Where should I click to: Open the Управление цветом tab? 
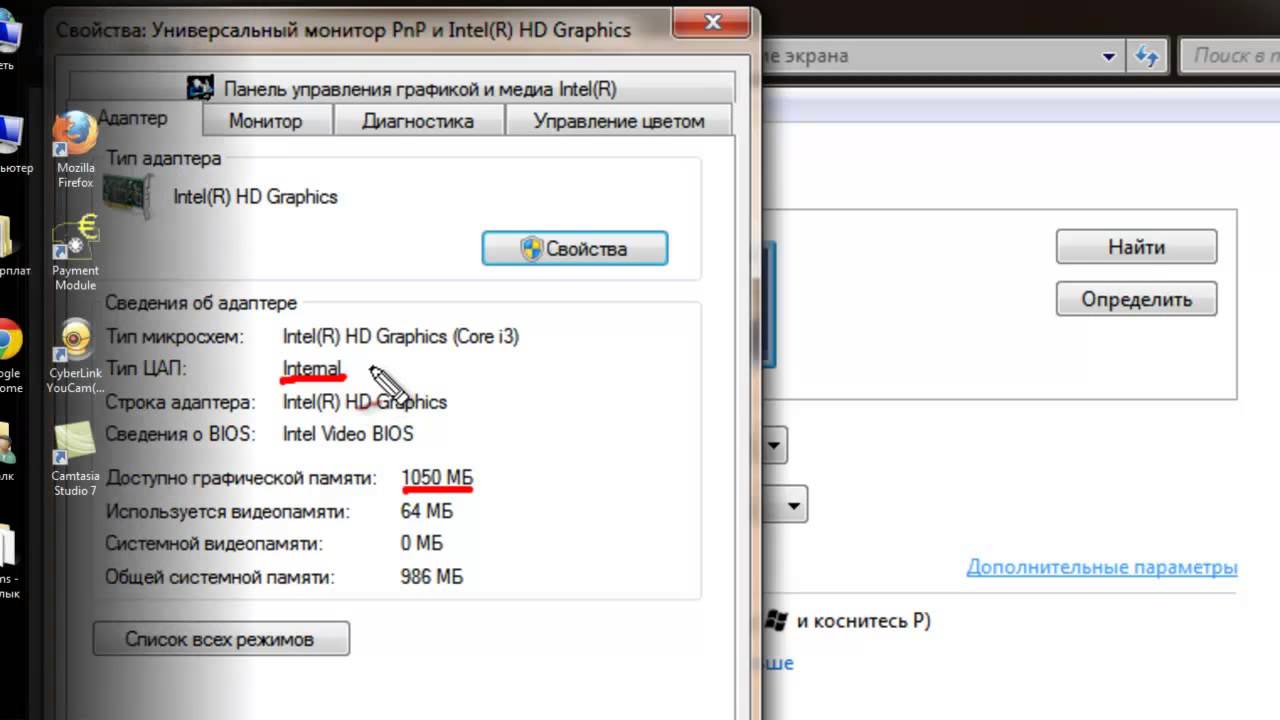(618, 120)
